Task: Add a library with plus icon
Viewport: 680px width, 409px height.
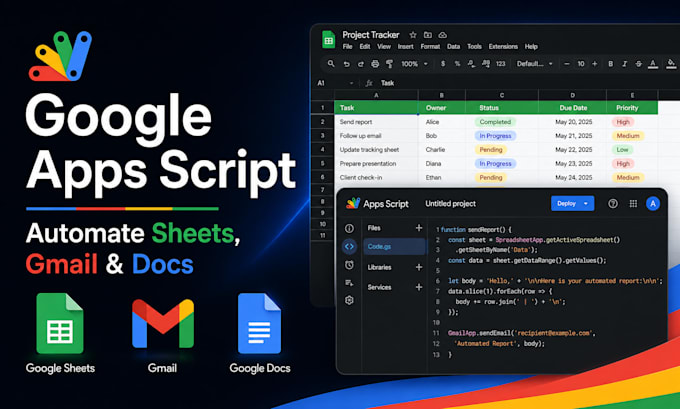Action: tap(419, 267)
